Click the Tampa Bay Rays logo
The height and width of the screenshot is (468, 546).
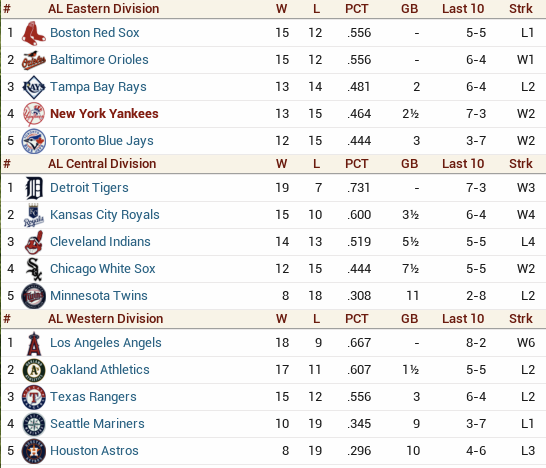tap(34, 87)
